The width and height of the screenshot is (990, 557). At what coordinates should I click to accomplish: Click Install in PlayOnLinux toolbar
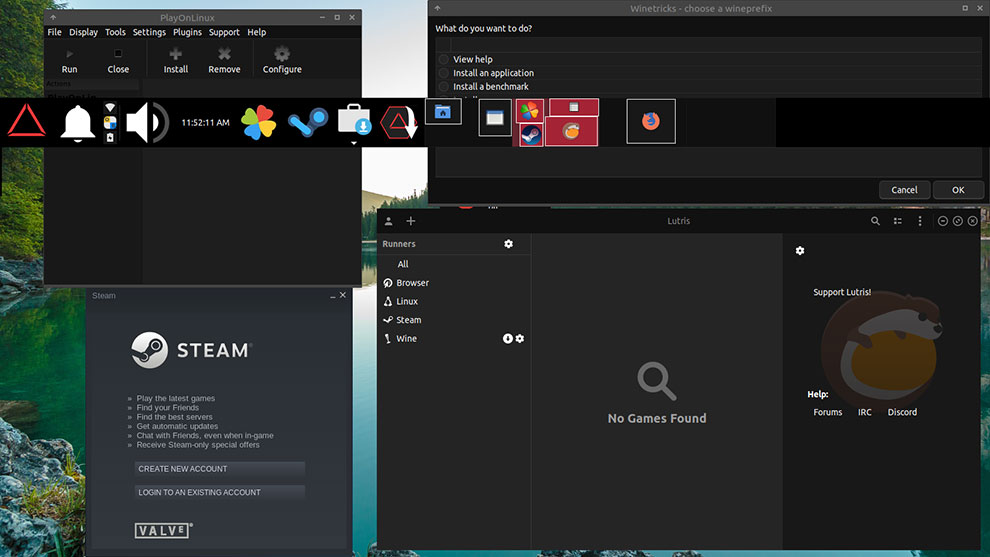click(176, 61)
